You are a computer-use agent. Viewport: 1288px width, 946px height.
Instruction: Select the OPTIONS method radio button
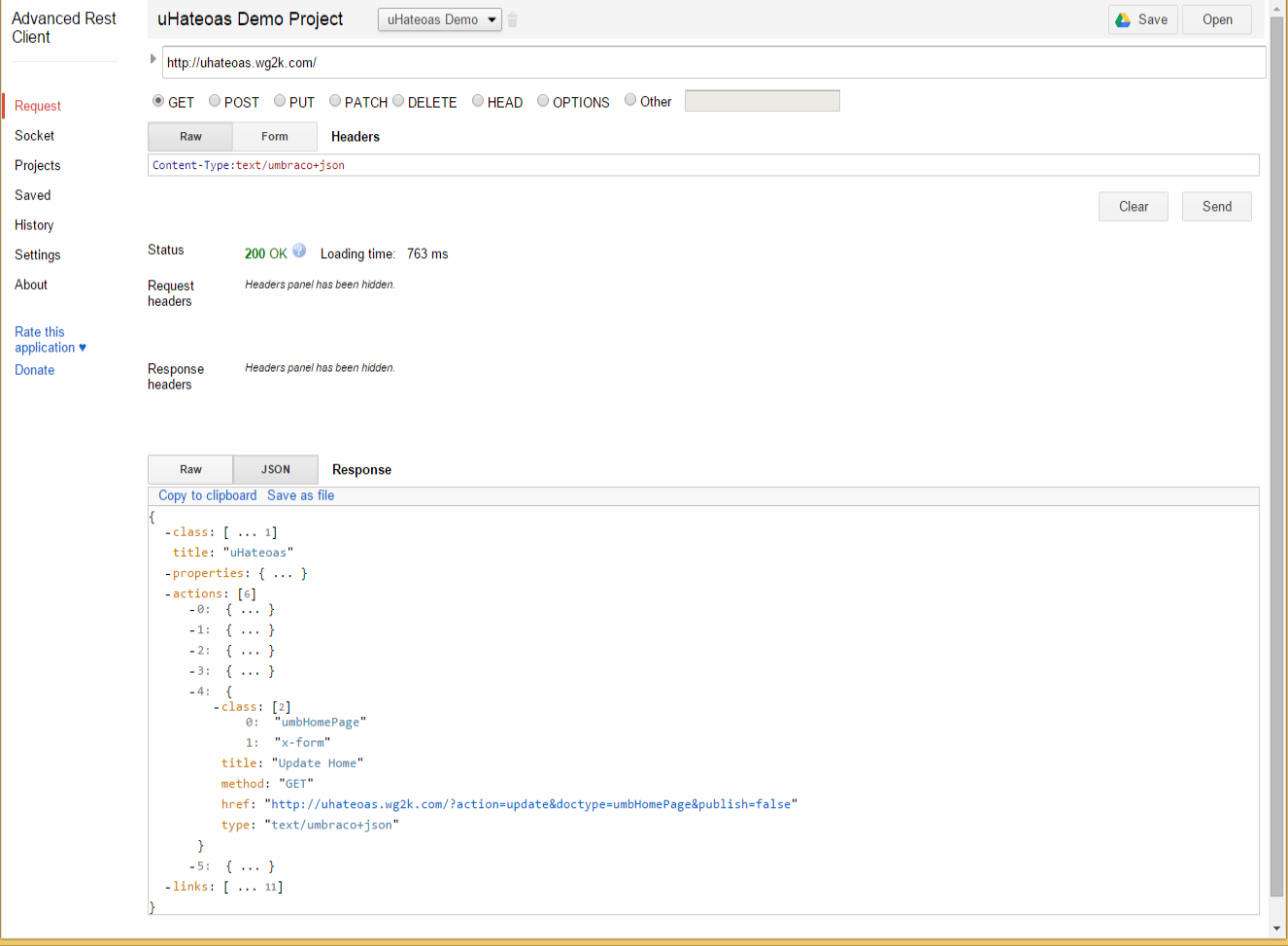(543, 101)
